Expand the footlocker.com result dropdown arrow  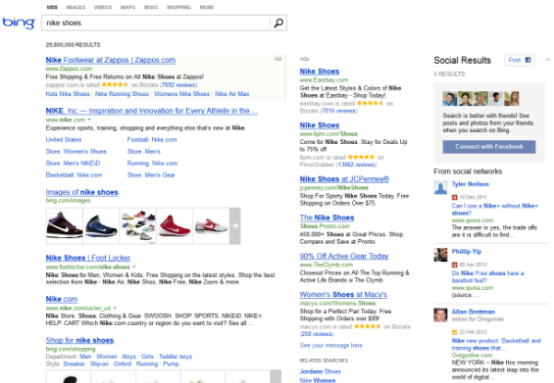pyautogui.click(x=134, y=267)
